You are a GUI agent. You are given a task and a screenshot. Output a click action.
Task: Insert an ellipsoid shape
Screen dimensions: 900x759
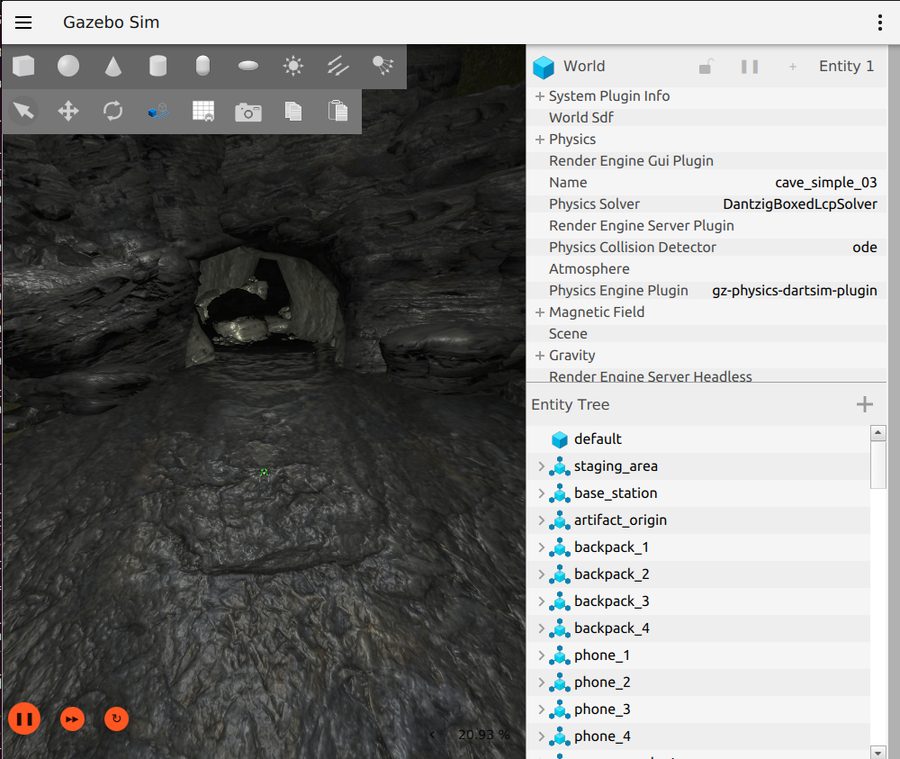coord(248,66)
